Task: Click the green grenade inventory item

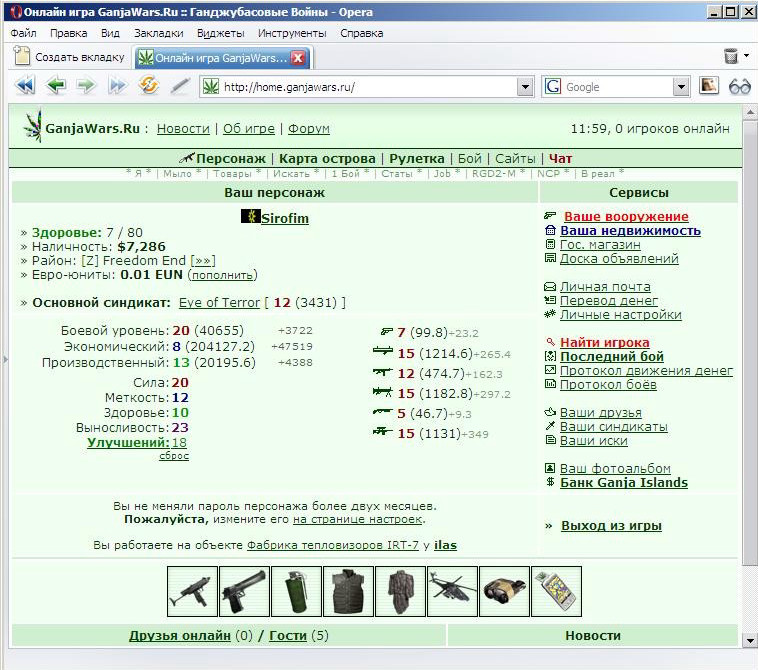Action: (x=296, y=592)
